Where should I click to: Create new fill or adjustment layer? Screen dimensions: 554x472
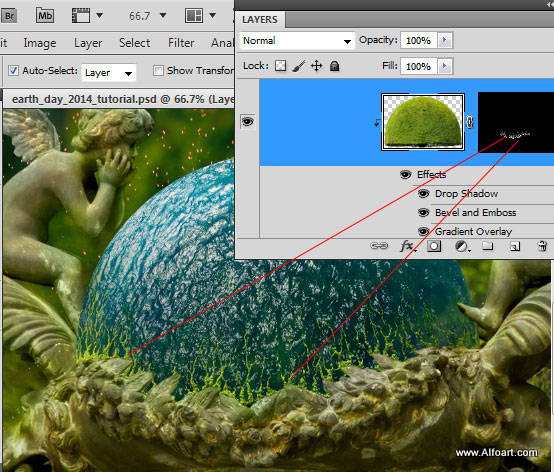462,246
